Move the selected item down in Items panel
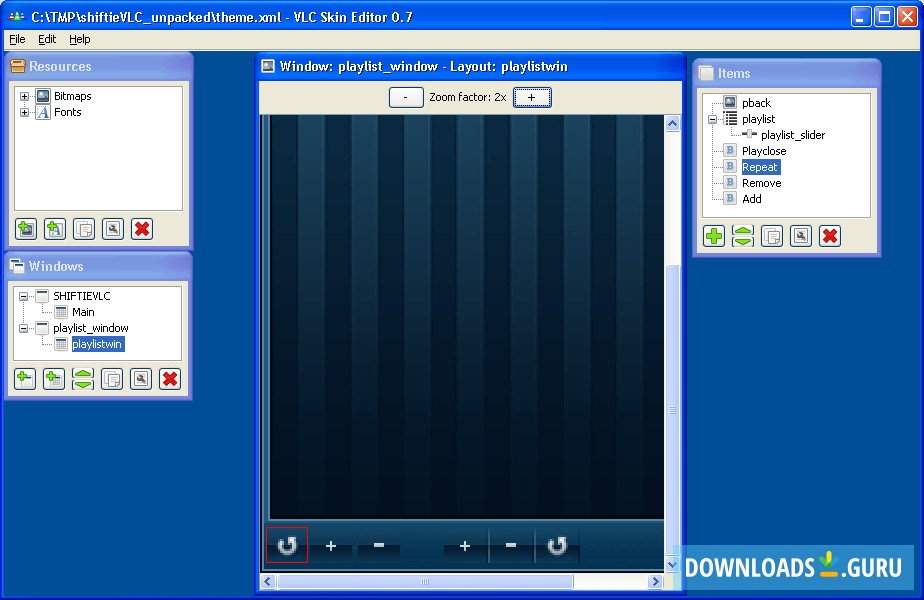Viewport: 924px width, 600px height. point(743,242)
